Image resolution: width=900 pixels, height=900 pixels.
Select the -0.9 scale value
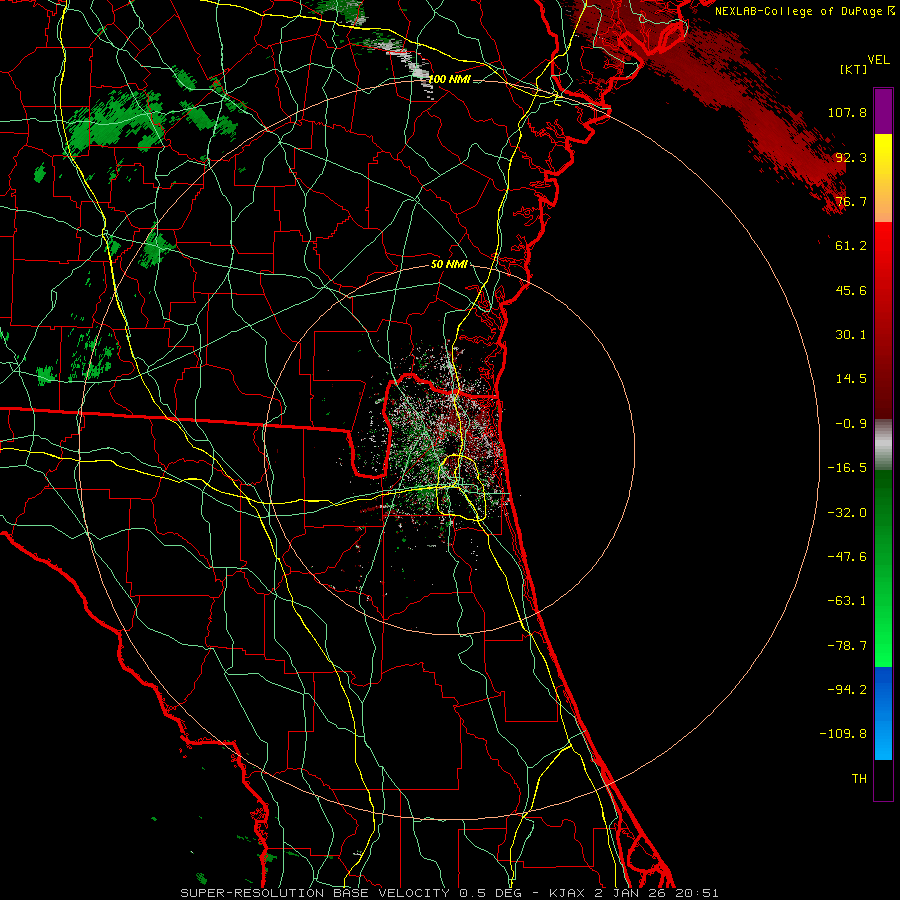tap(851, 424)
